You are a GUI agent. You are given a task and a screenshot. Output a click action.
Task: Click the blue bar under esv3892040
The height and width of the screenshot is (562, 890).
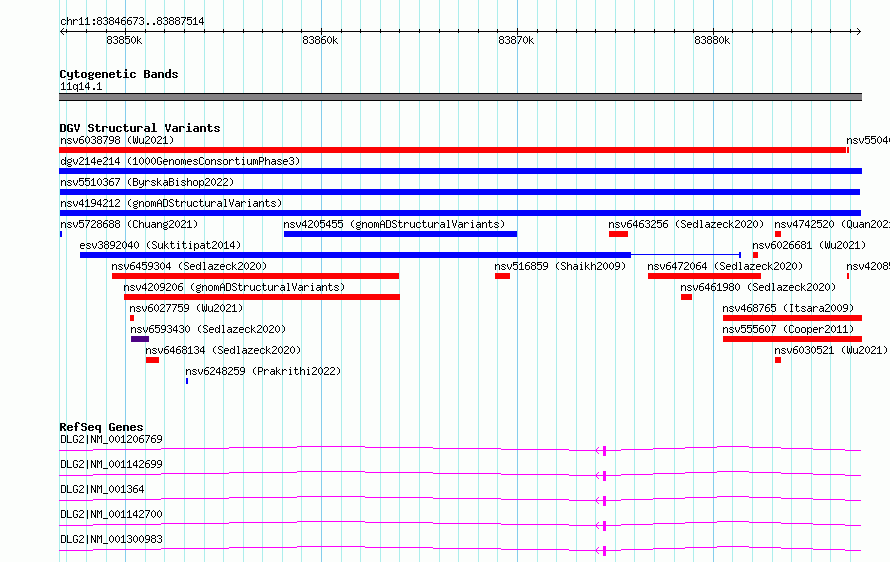pos(355,255)
